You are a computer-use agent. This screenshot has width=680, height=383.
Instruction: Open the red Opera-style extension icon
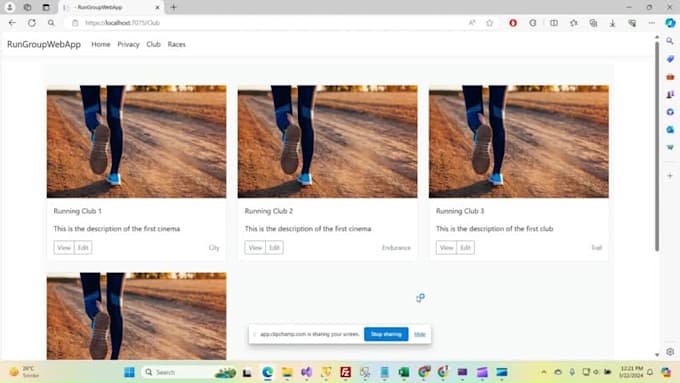513,23
